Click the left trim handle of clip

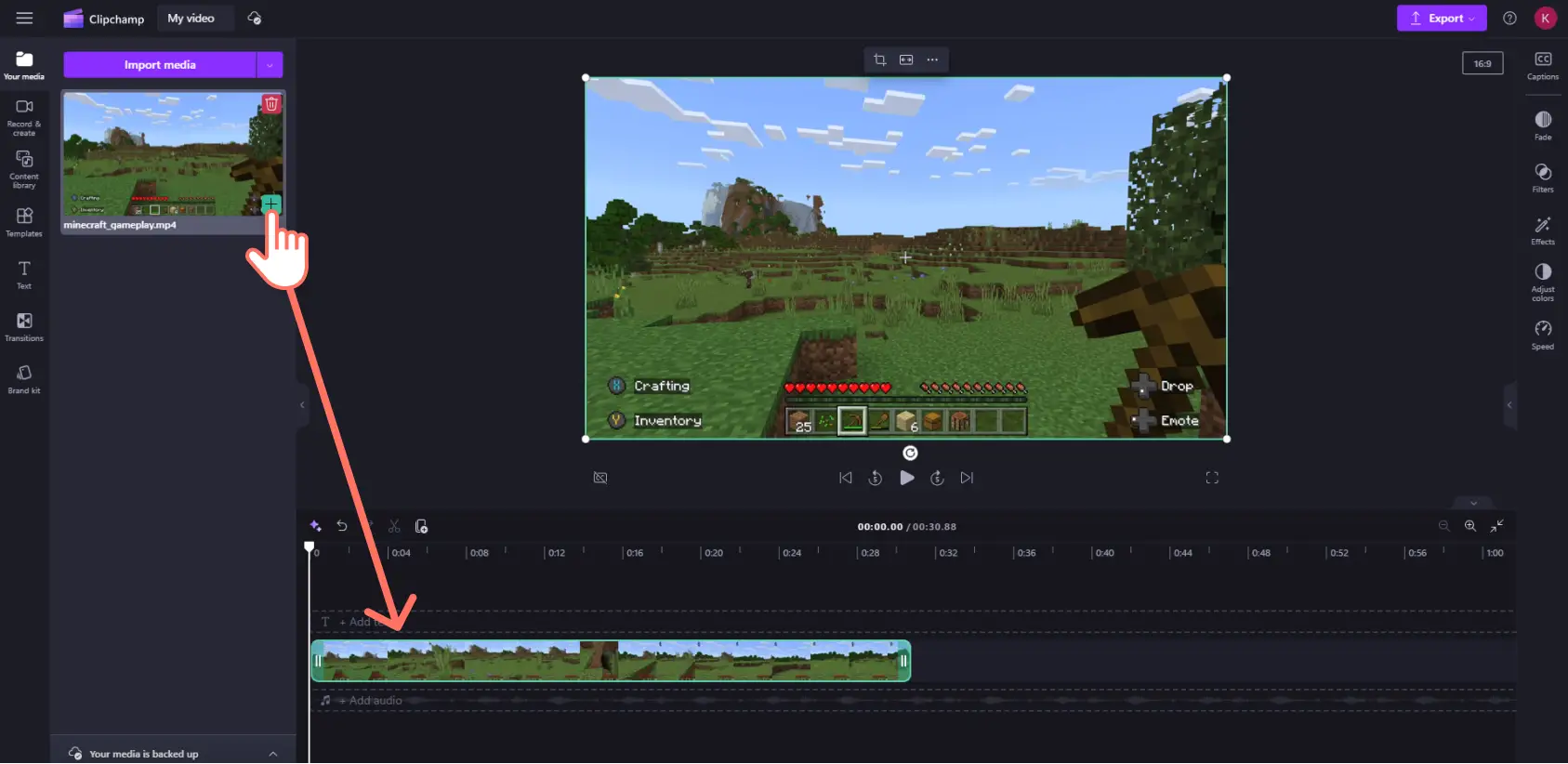tap(317, 661)
